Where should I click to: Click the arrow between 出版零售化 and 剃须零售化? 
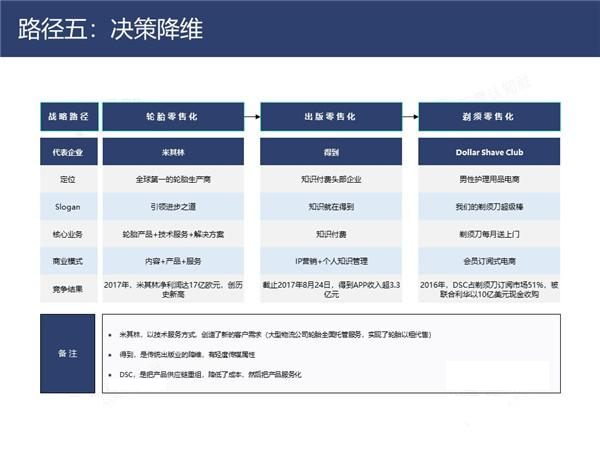tap(411, 117)
